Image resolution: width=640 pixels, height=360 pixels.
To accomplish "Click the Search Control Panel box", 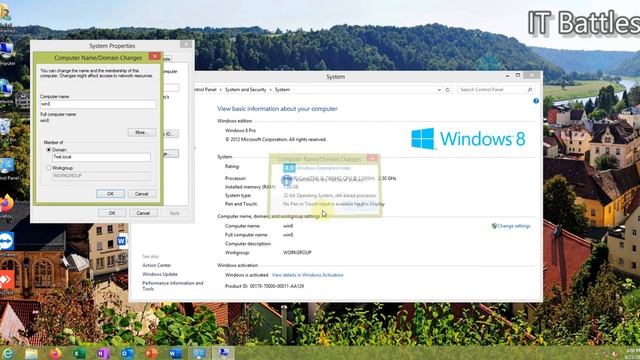I will [x=496, y=89].
